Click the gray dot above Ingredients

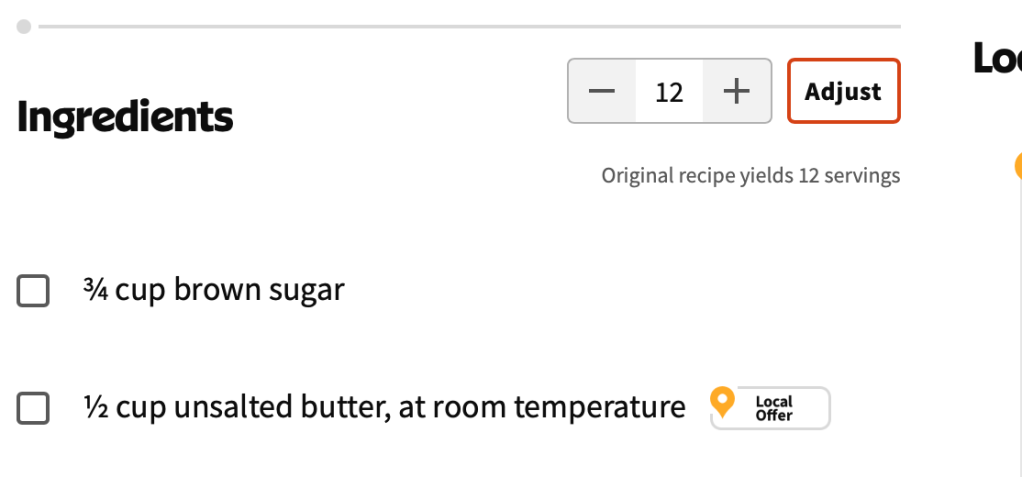pyautogui.click(x=24, y=27)
